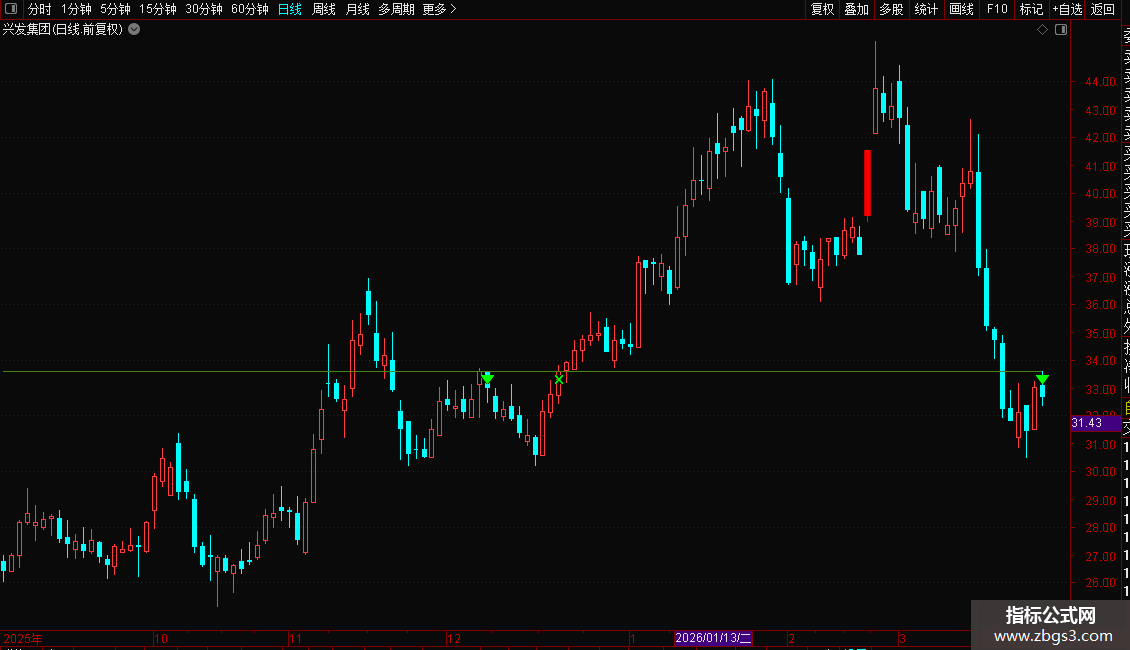Open the 多股 multi-stock view

pos(891,9)
